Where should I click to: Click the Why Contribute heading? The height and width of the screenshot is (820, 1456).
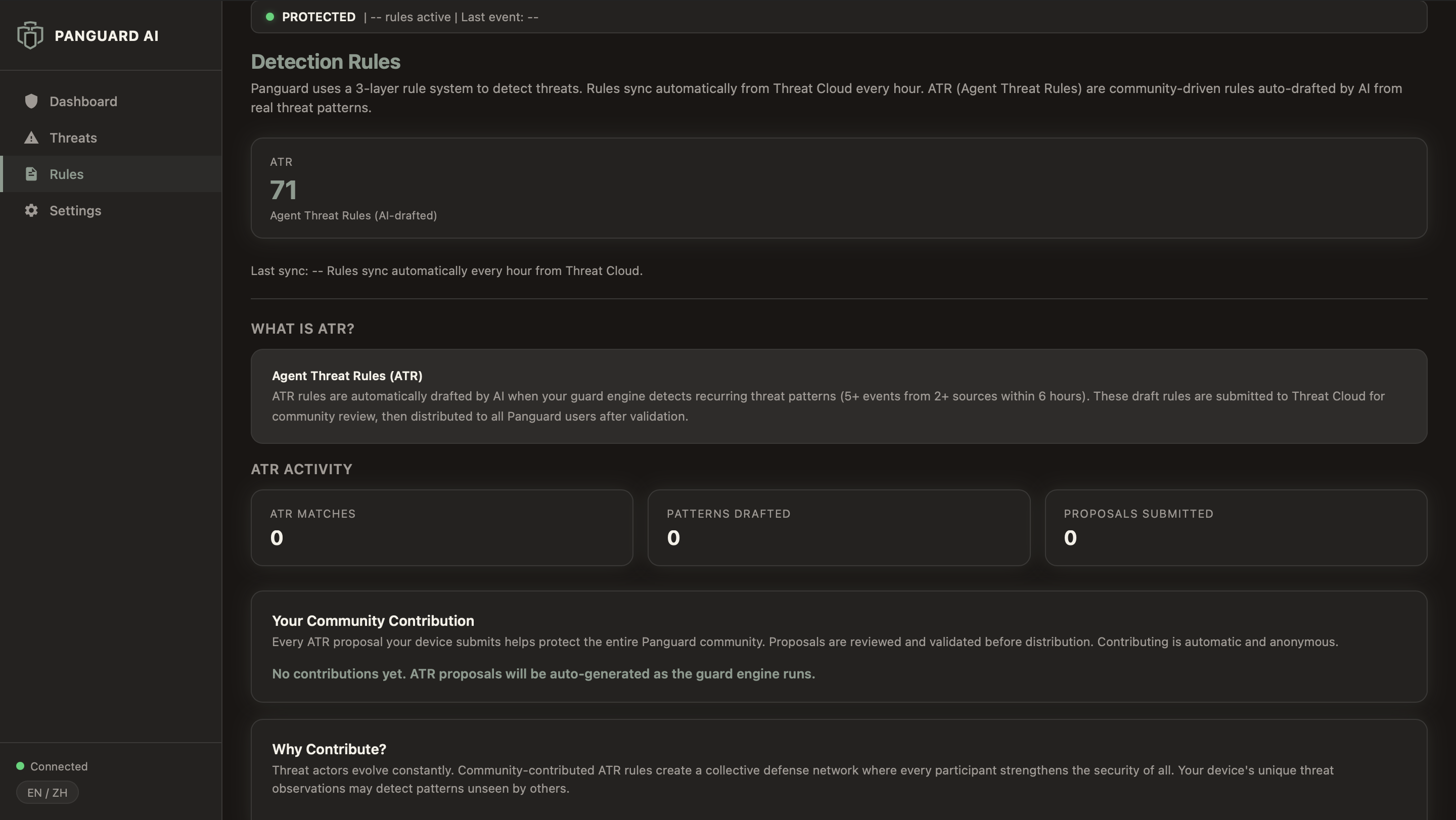coord(329,749)
